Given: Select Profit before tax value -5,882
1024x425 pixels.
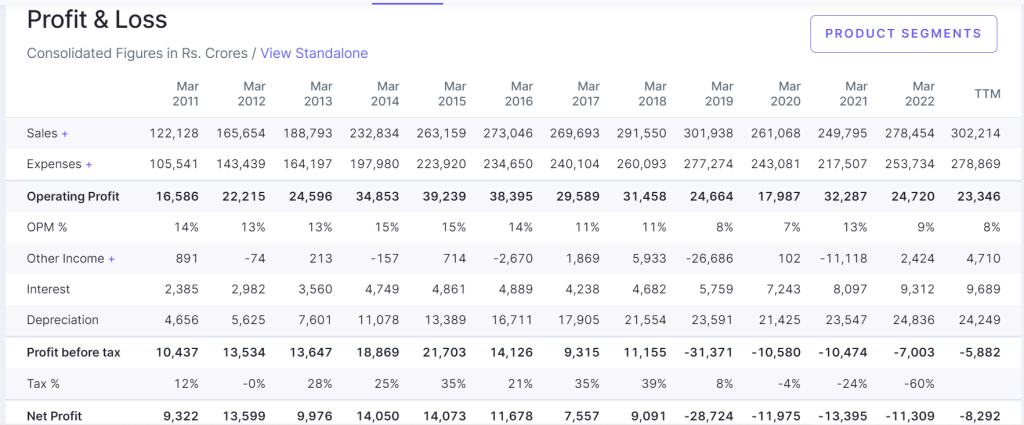Looking at the screenshot, I should point(980,353).
